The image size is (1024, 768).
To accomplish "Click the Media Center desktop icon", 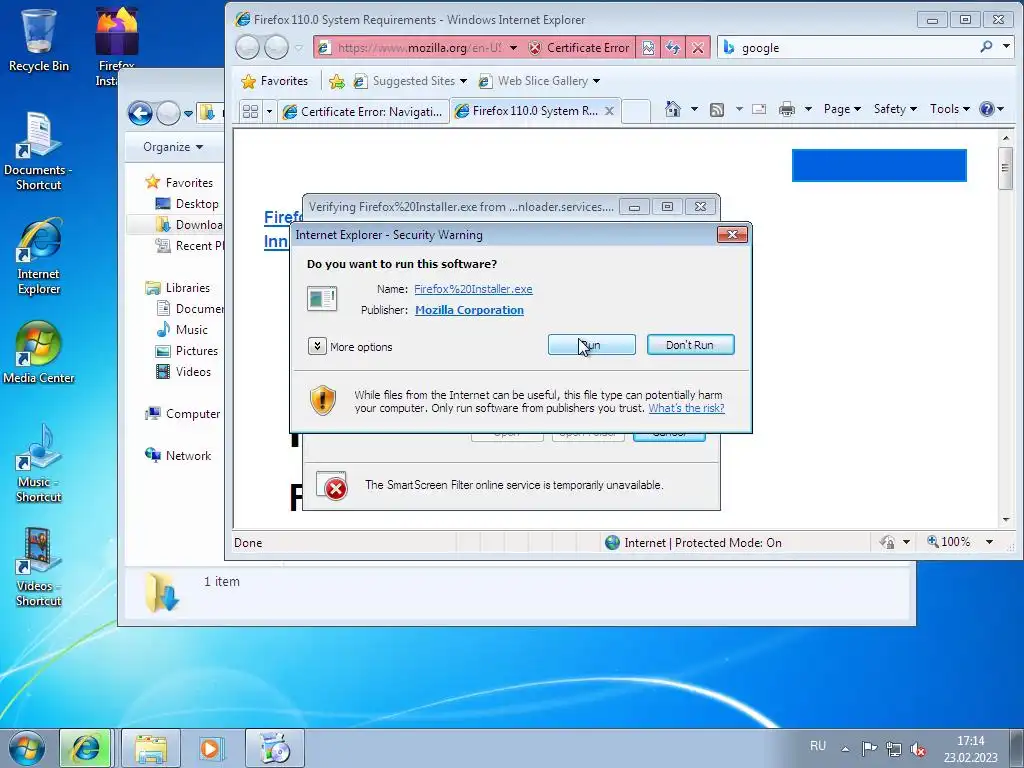I will pos(39,353).
